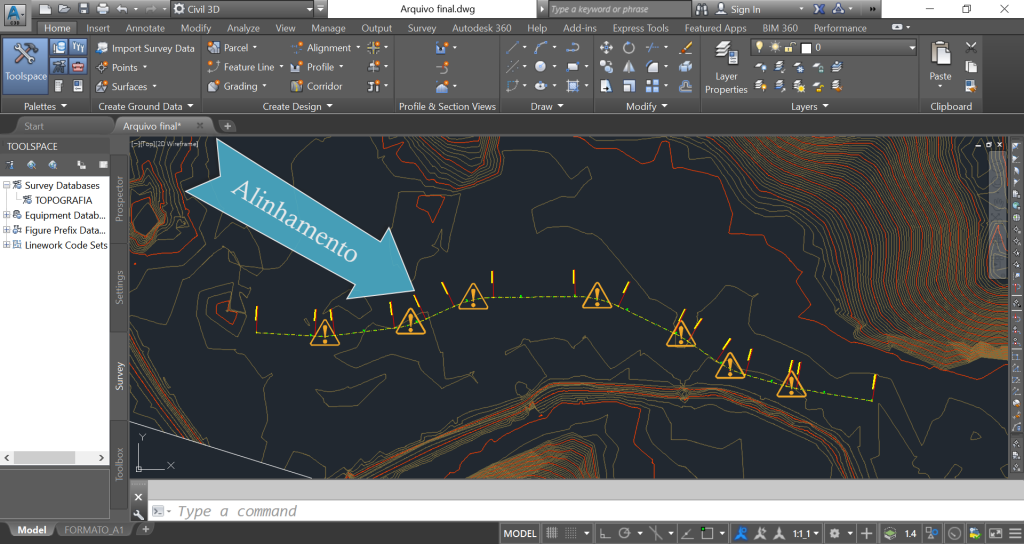Open the Alignment dropdown
1024x544 pixels.
330,48
